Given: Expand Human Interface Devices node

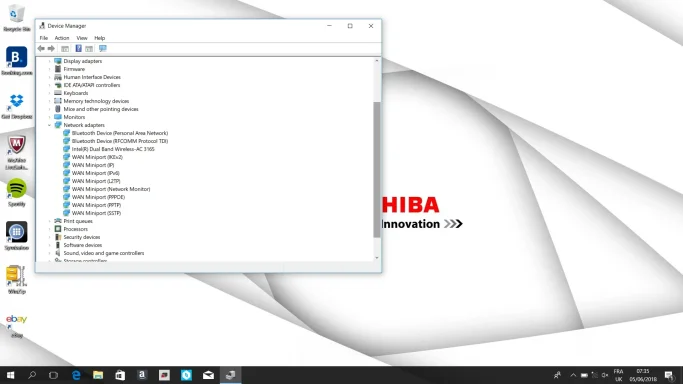Looking at the screenshot, I should click(50, 77).
